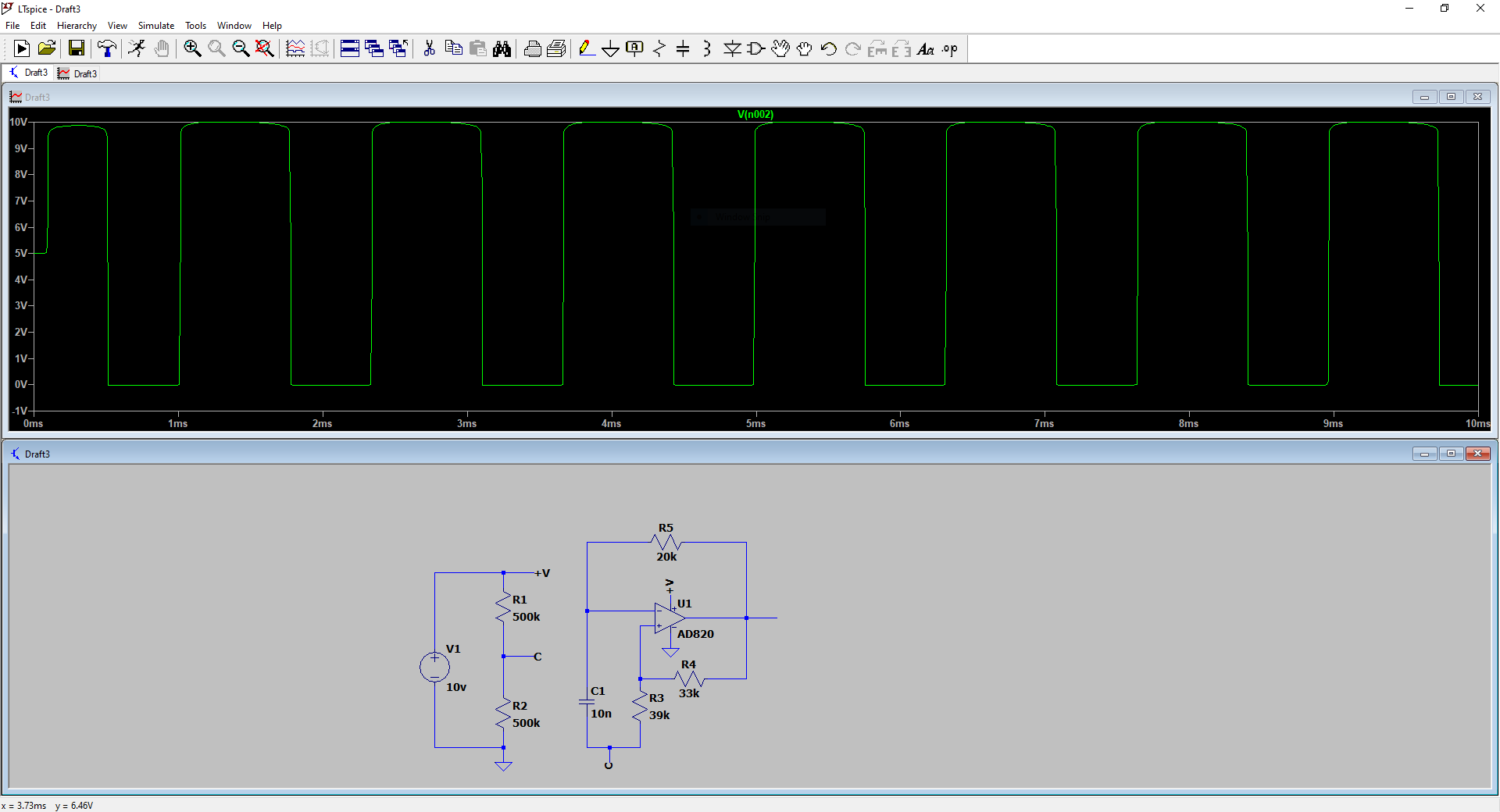This screenshot has height=812, width=1500.
Task: Click the Find binoculars icon
Action: 502,49
